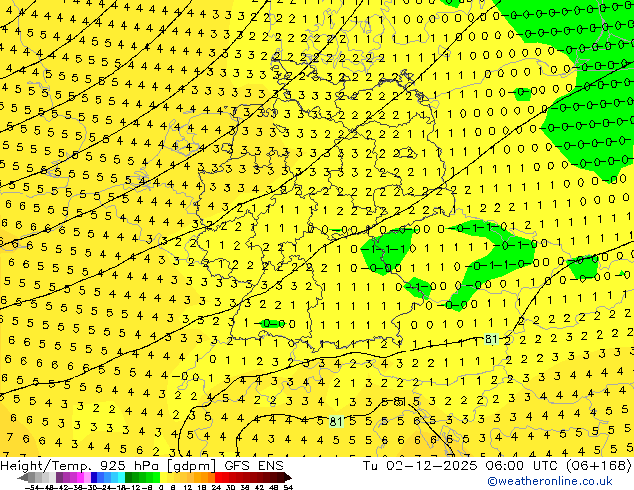Pick the bright red swatch above the 24 label
The height and width of the screenshot is (490, 634).
pyautogui.click(x=219, y=477)
